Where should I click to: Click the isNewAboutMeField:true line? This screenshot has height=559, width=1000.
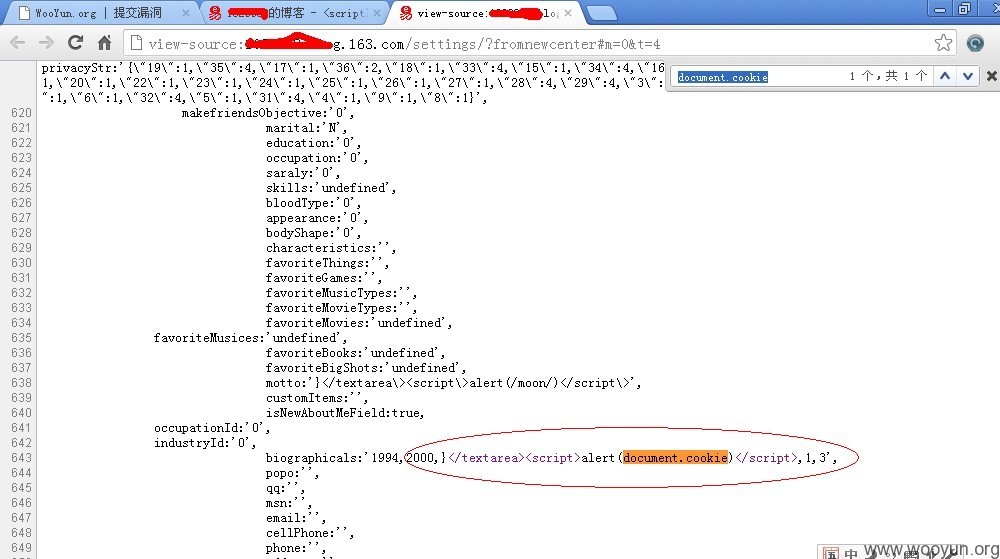click(x=345, y=413)
